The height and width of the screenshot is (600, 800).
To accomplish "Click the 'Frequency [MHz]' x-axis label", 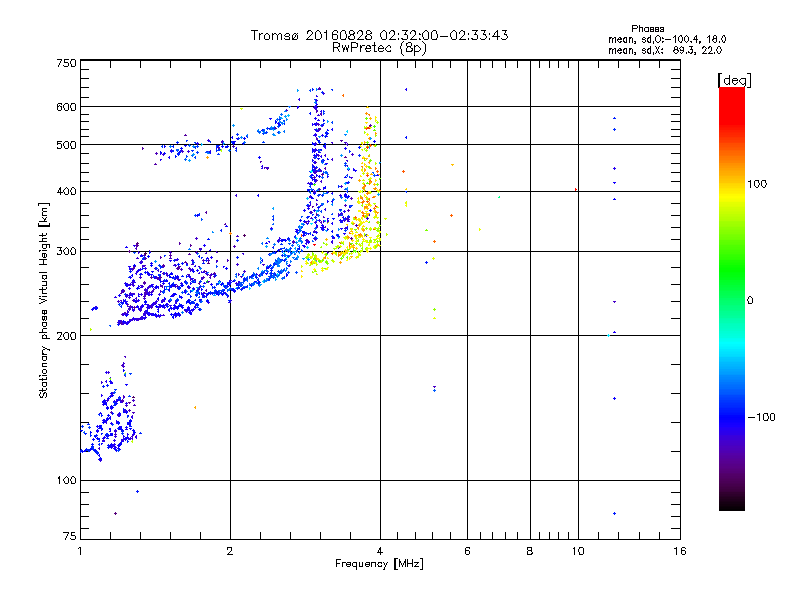I will click(x=379, y=564).
